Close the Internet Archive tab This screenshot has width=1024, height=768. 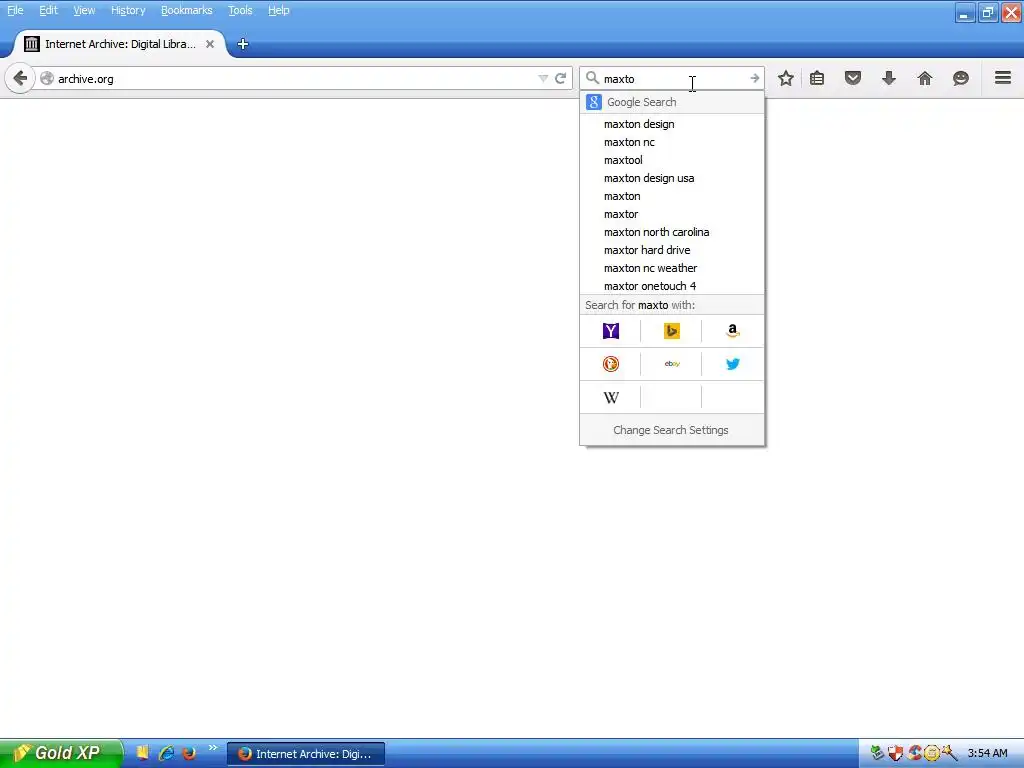pos(210,44)
